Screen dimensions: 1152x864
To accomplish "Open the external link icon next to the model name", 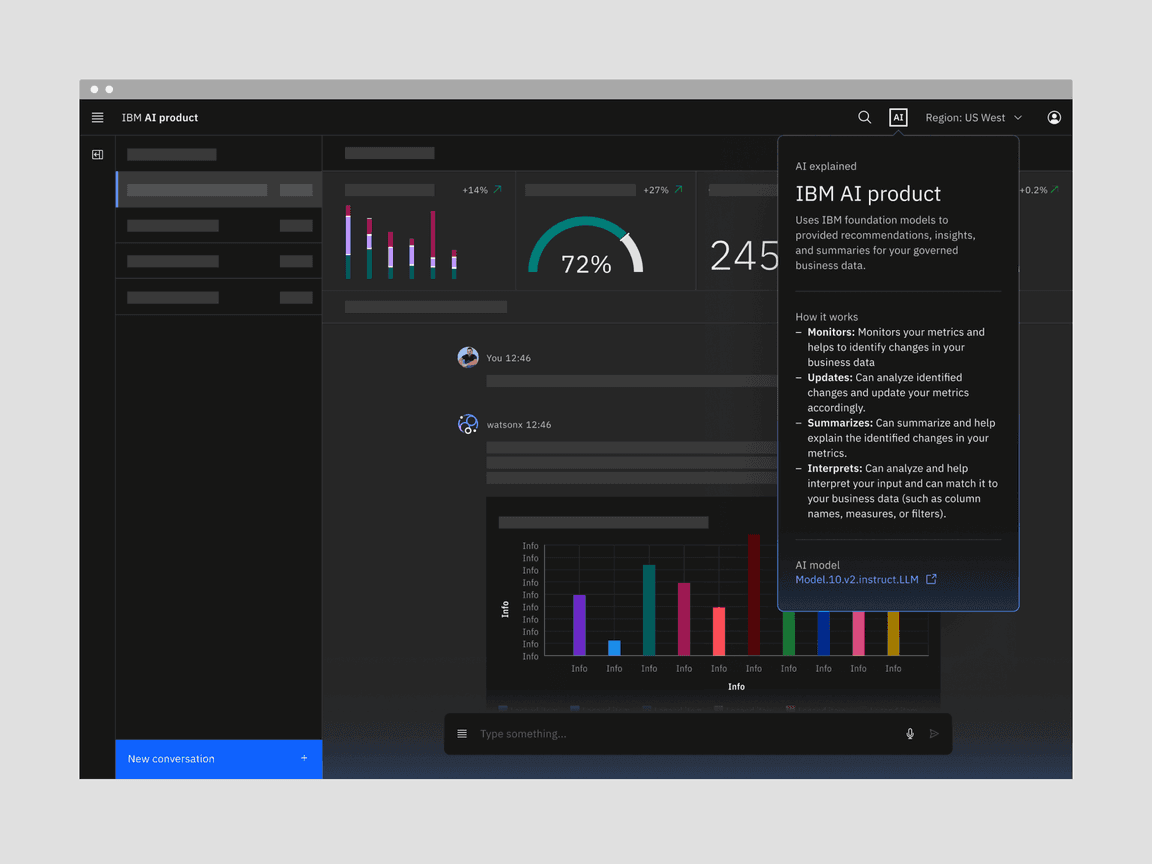I will coord(931,578).
